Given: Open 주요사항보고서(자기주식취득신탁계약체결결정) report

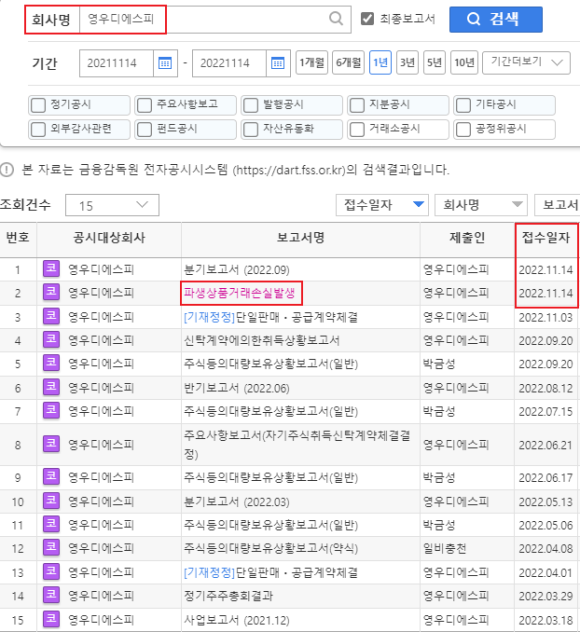Looking at the screenshot, I should 297,445.
